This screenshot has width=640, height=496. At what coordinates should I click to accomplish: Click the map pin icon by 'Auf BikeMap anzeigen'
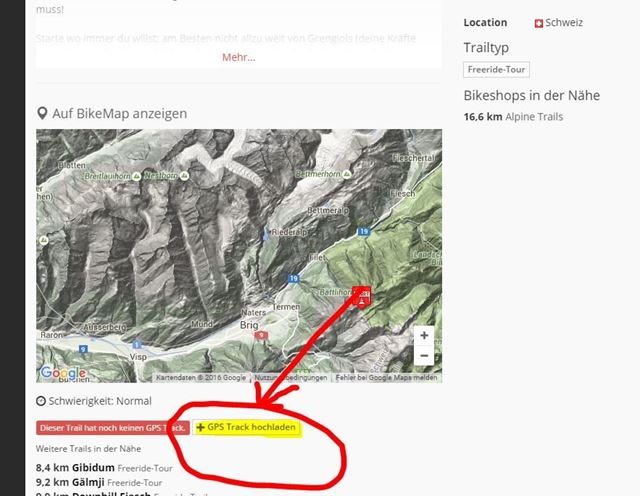tap(42, 114)
